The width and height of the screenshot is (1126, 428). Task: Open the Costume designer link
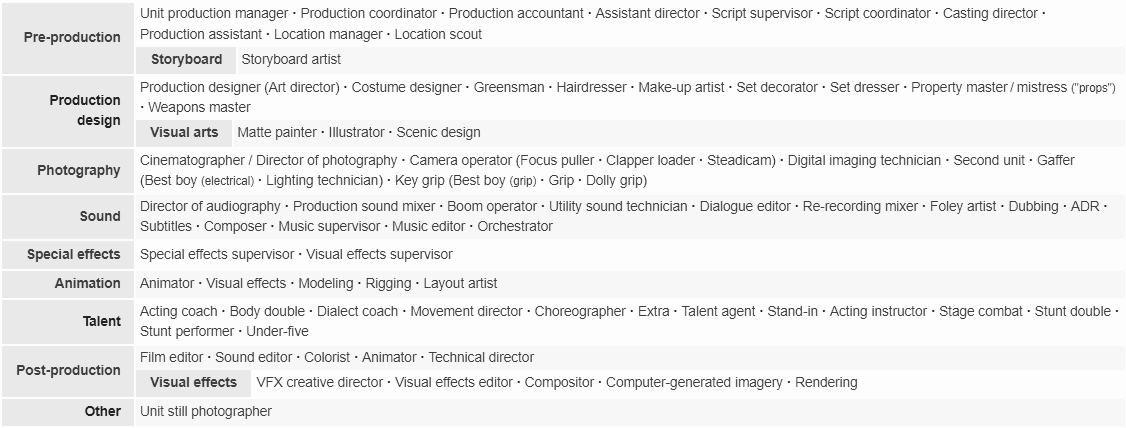coord(406,88)
